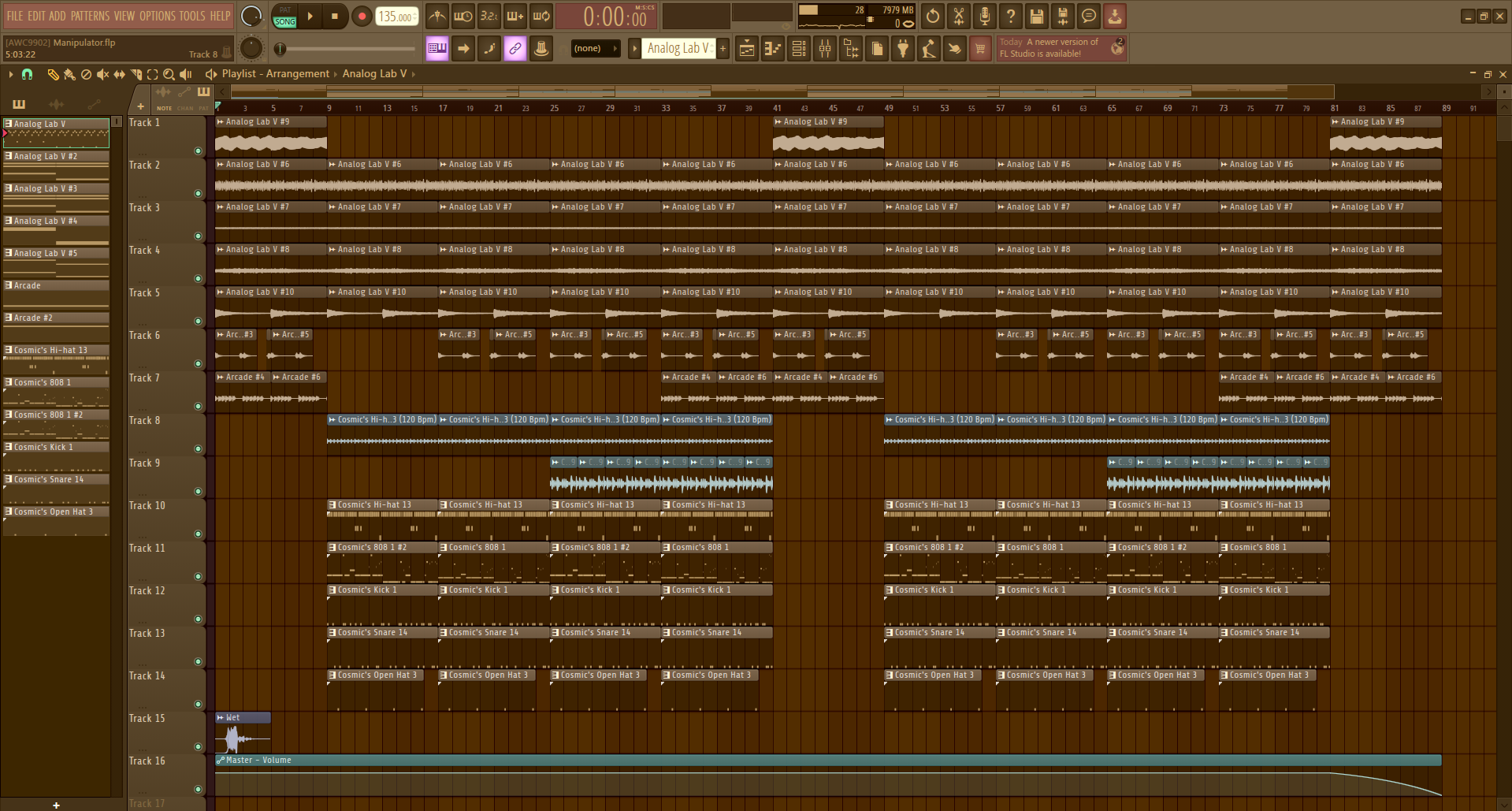Viewport: 1512px width, 811px height.
Task: Toggle multilink to controllers link icon
Action: [515, 49]
